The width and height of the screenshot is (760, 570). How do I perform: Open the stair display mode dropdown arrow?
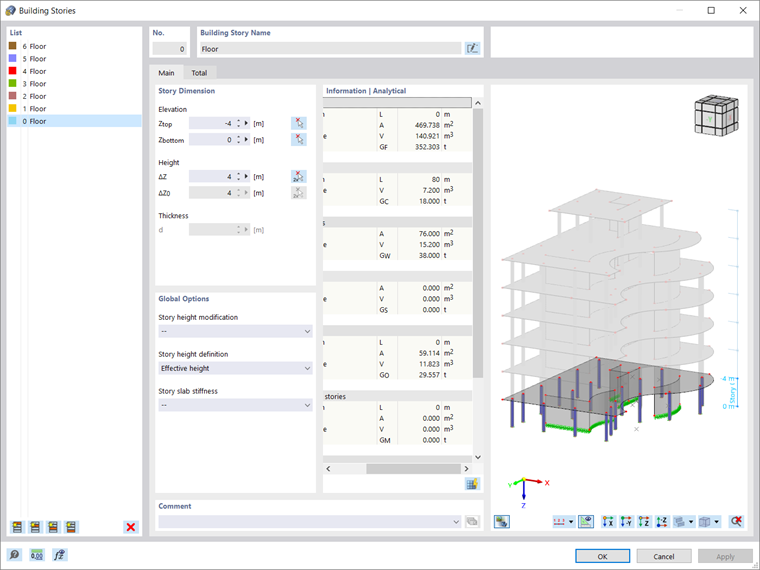691,522
